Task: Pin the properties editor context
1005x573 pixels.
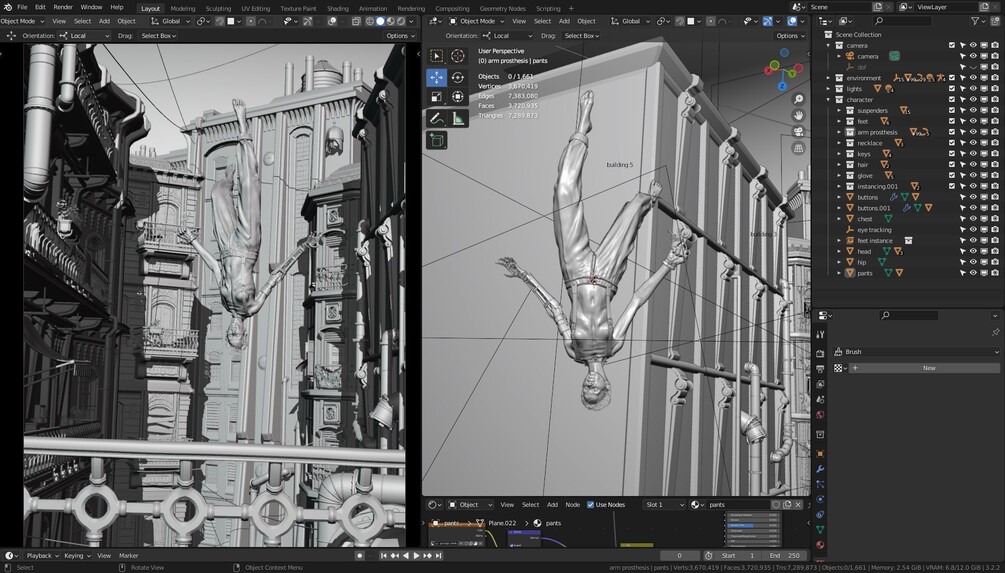Action: tap(995, 332)
